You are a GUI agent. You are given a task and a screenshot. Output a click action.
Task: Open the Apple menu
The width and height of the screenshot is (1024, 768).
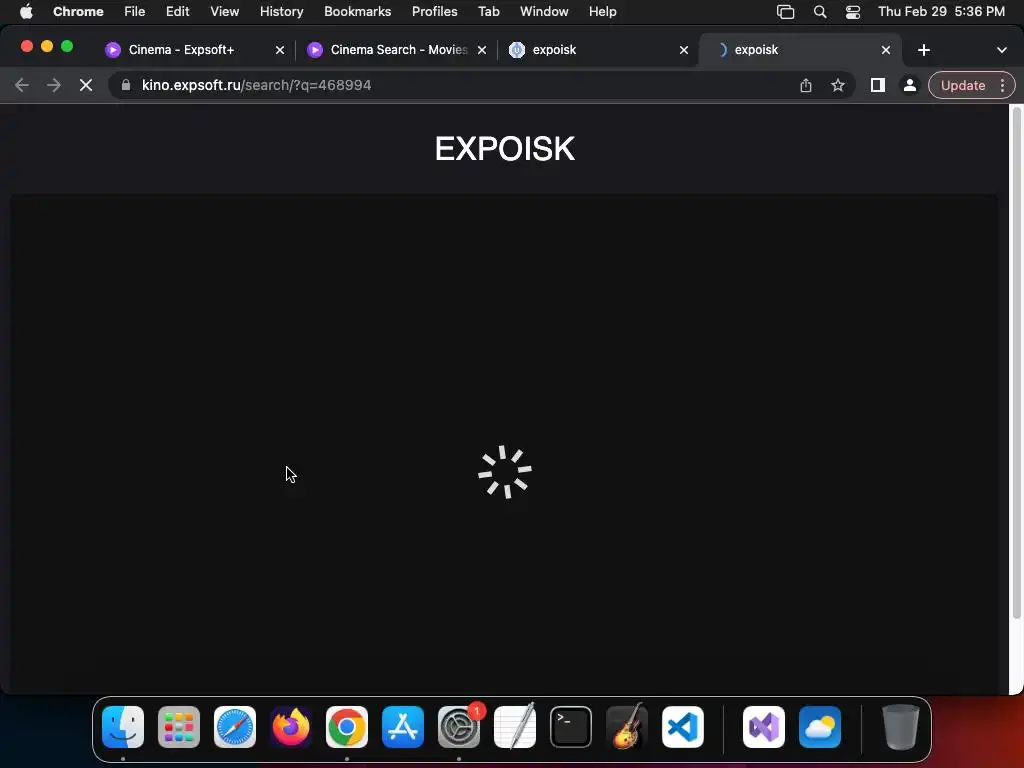pos(26,11)
